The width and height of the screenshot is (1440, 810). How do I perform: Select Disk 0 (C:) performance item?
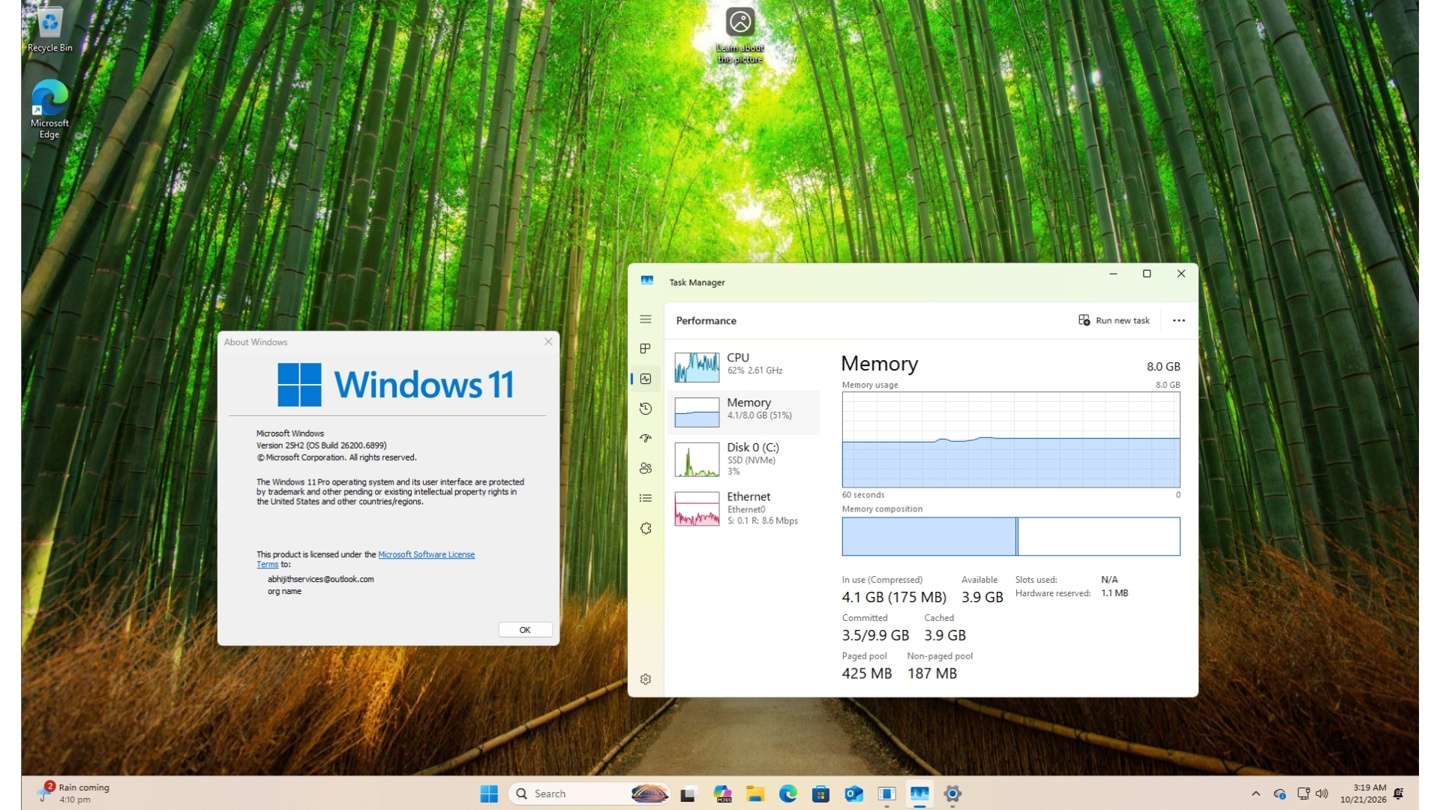[743, 459]
